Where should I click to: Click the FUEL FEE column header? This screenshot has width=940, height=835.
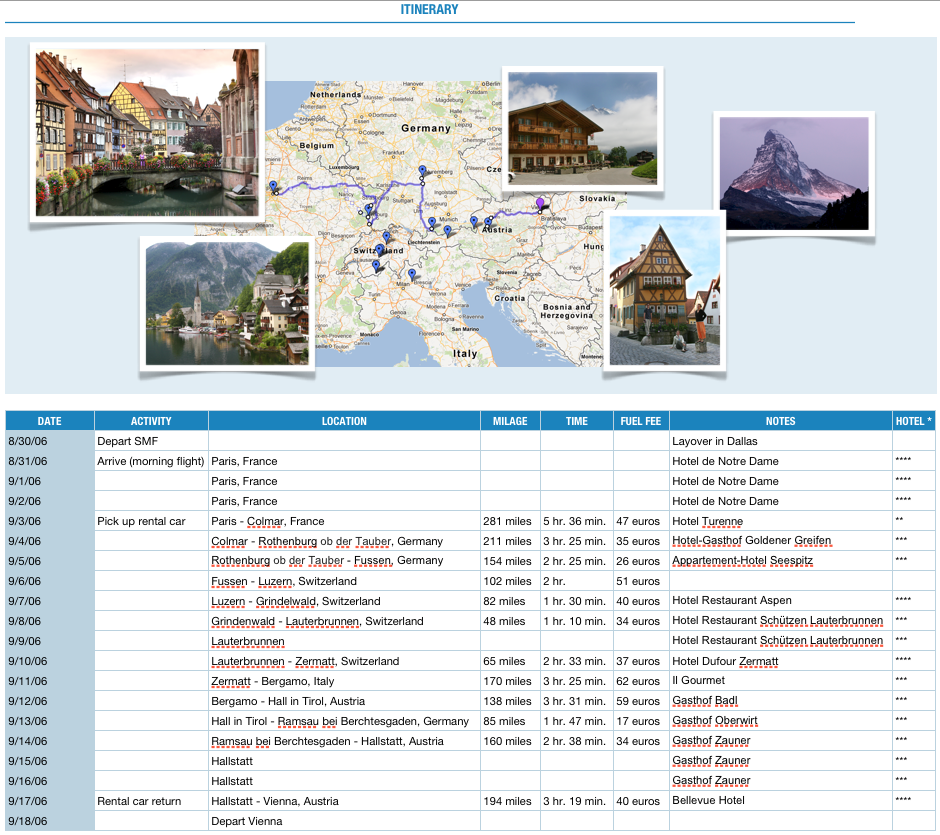coord(641,421)
